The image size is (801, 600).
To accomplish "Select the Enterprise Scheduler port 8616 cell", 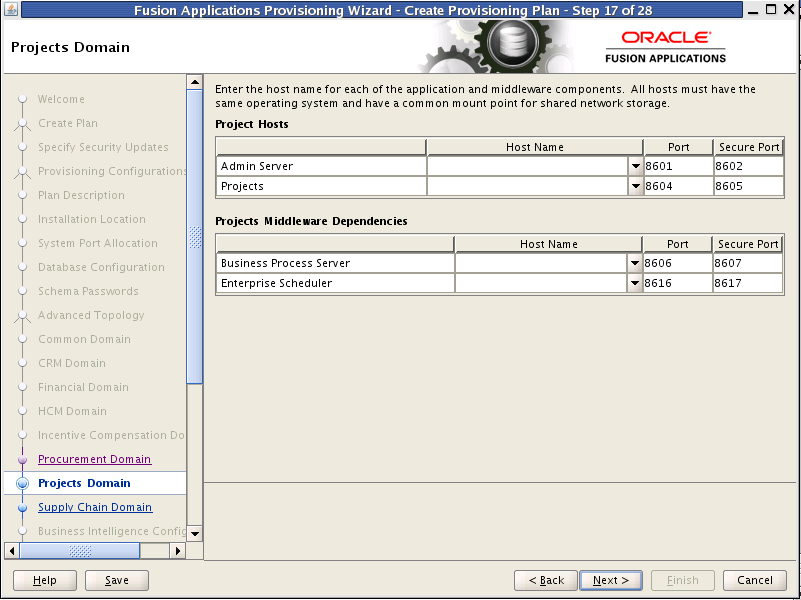I will (677, 283).
